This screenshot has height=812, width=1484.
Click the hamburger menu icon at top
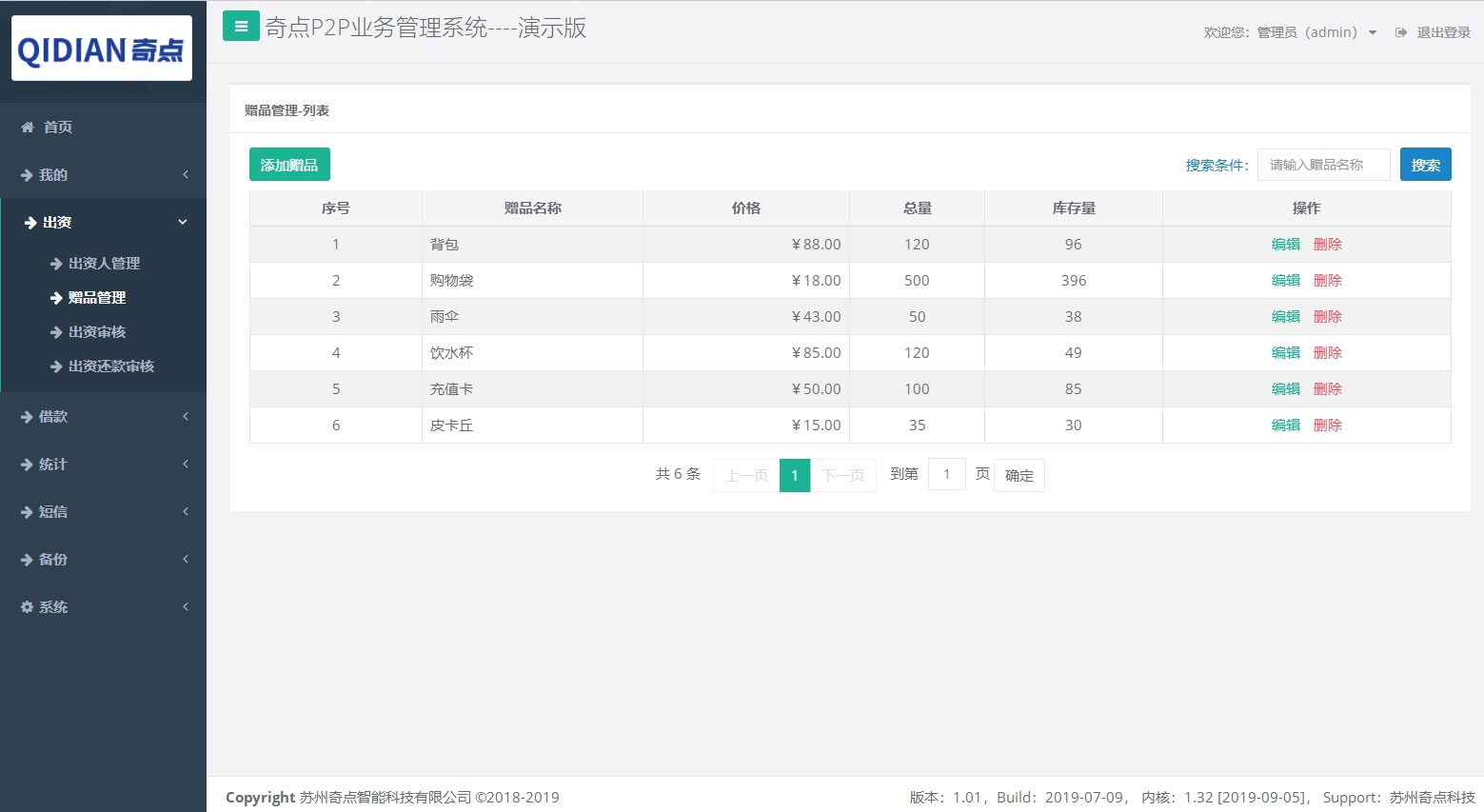[x=241, y=26]
